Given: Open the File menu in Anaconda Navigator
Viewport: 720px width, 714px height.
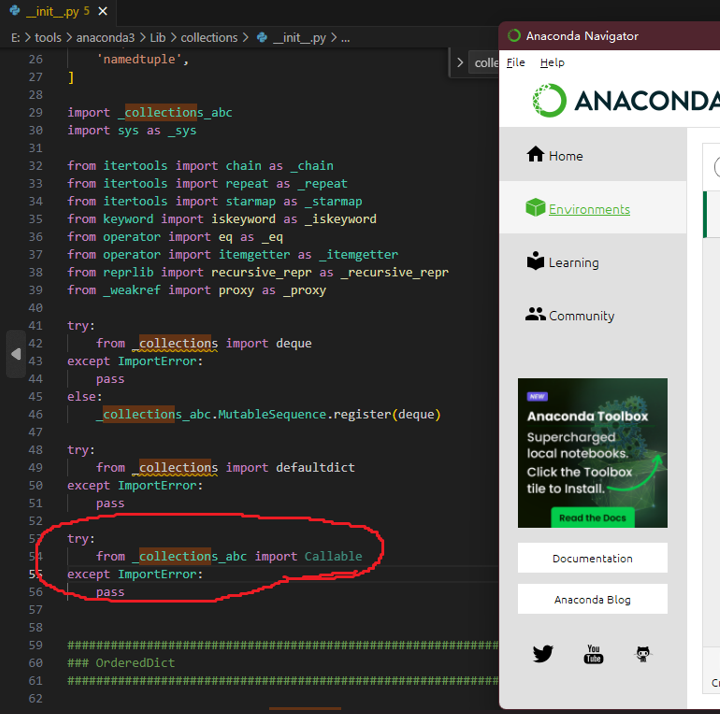Looking at the screenshot, I should (516, 62).
